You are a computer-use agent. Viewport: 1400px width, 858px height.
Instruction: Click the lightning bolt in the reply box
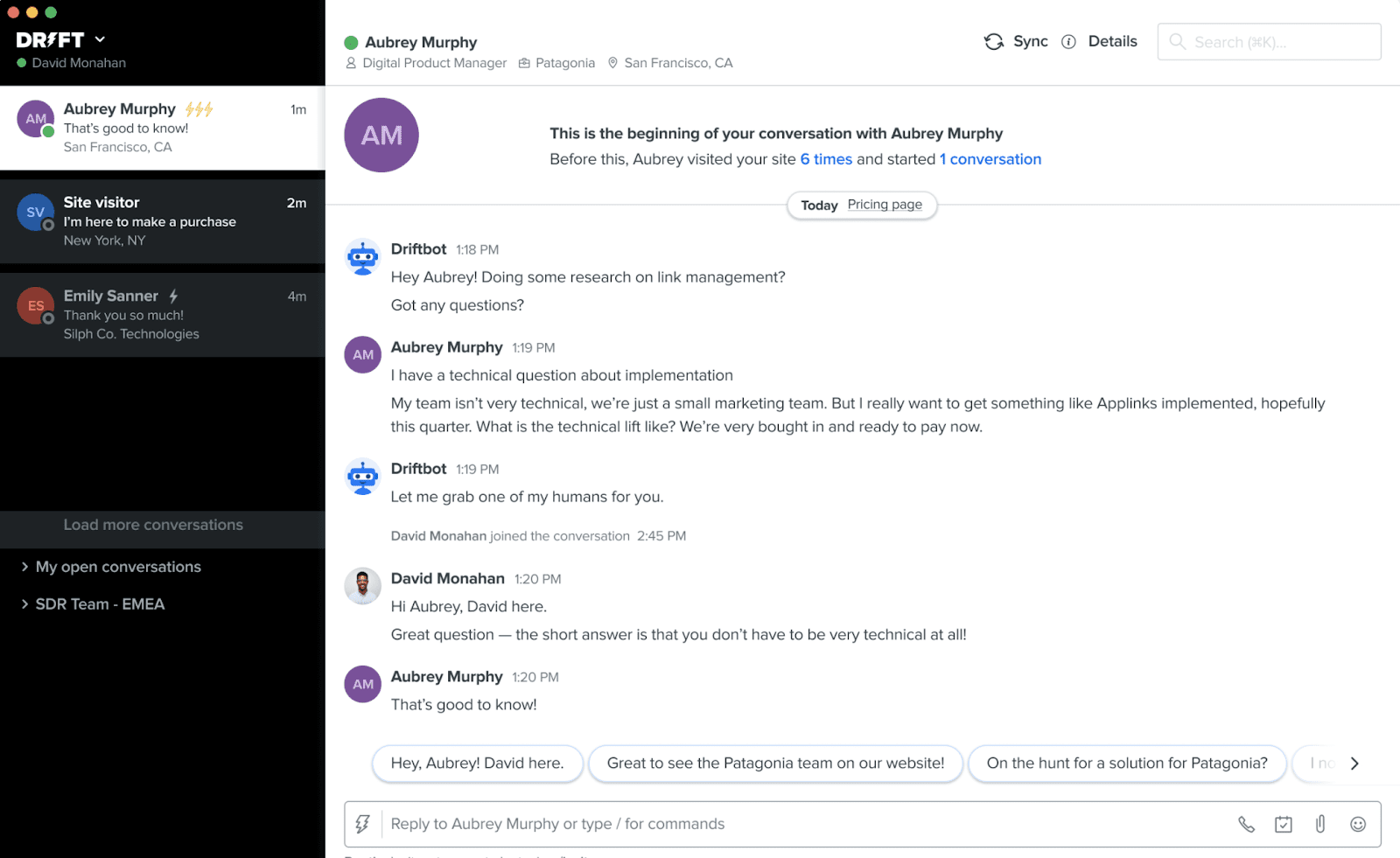[363, 823]
